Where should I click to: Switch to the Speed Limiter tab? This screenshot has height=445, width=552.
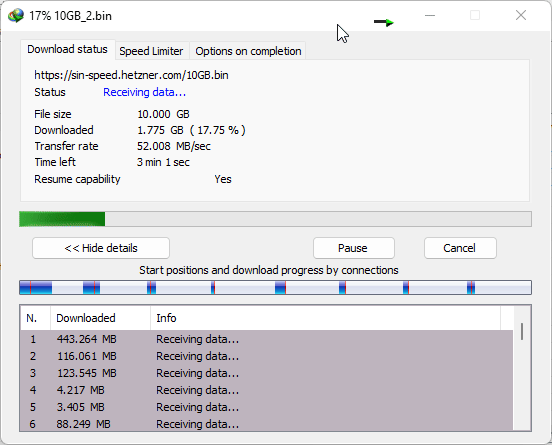[x=151, y=51]
